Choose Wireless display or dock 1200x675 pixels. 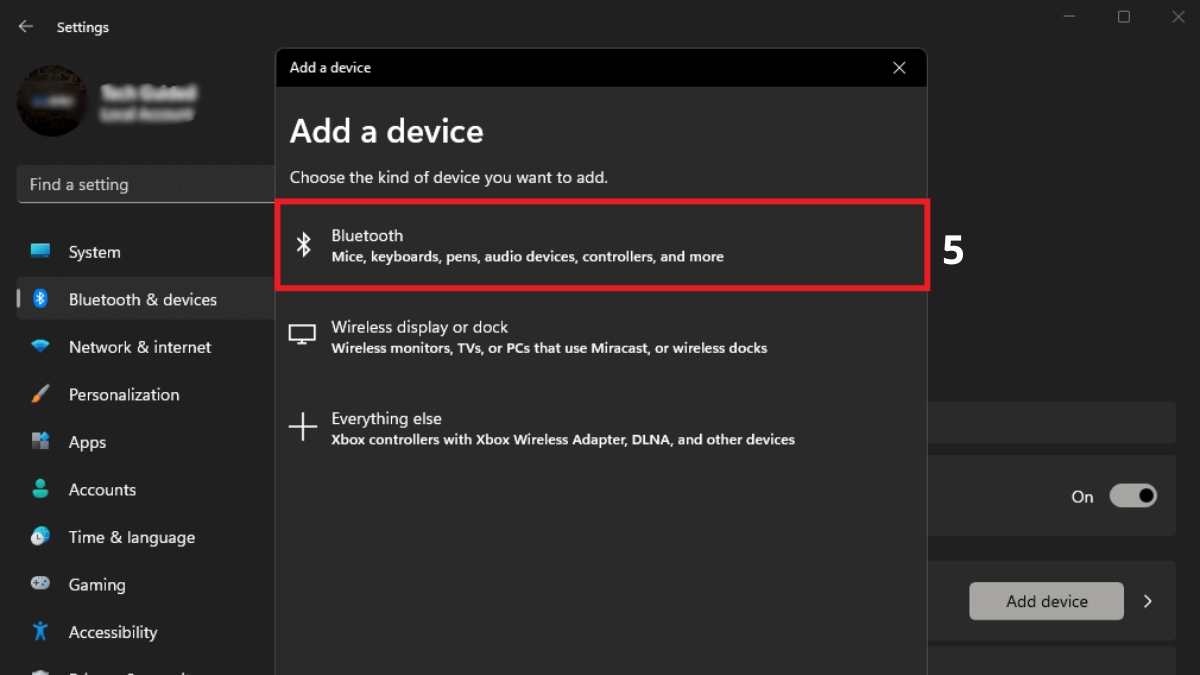click(x=602, y=337)
